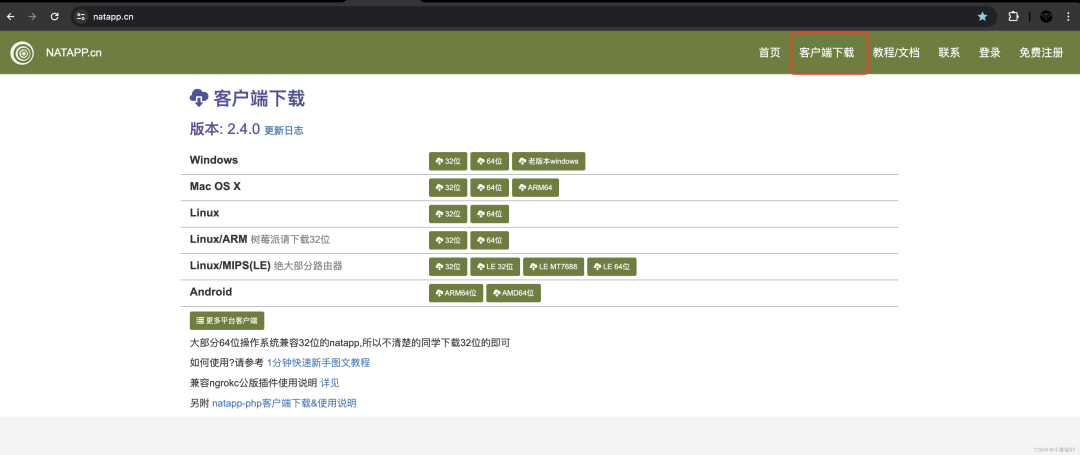This screenshot has width=1080, height=455.
Task: Download Mac OS X 64位 client
Action: tap(489, 187)
